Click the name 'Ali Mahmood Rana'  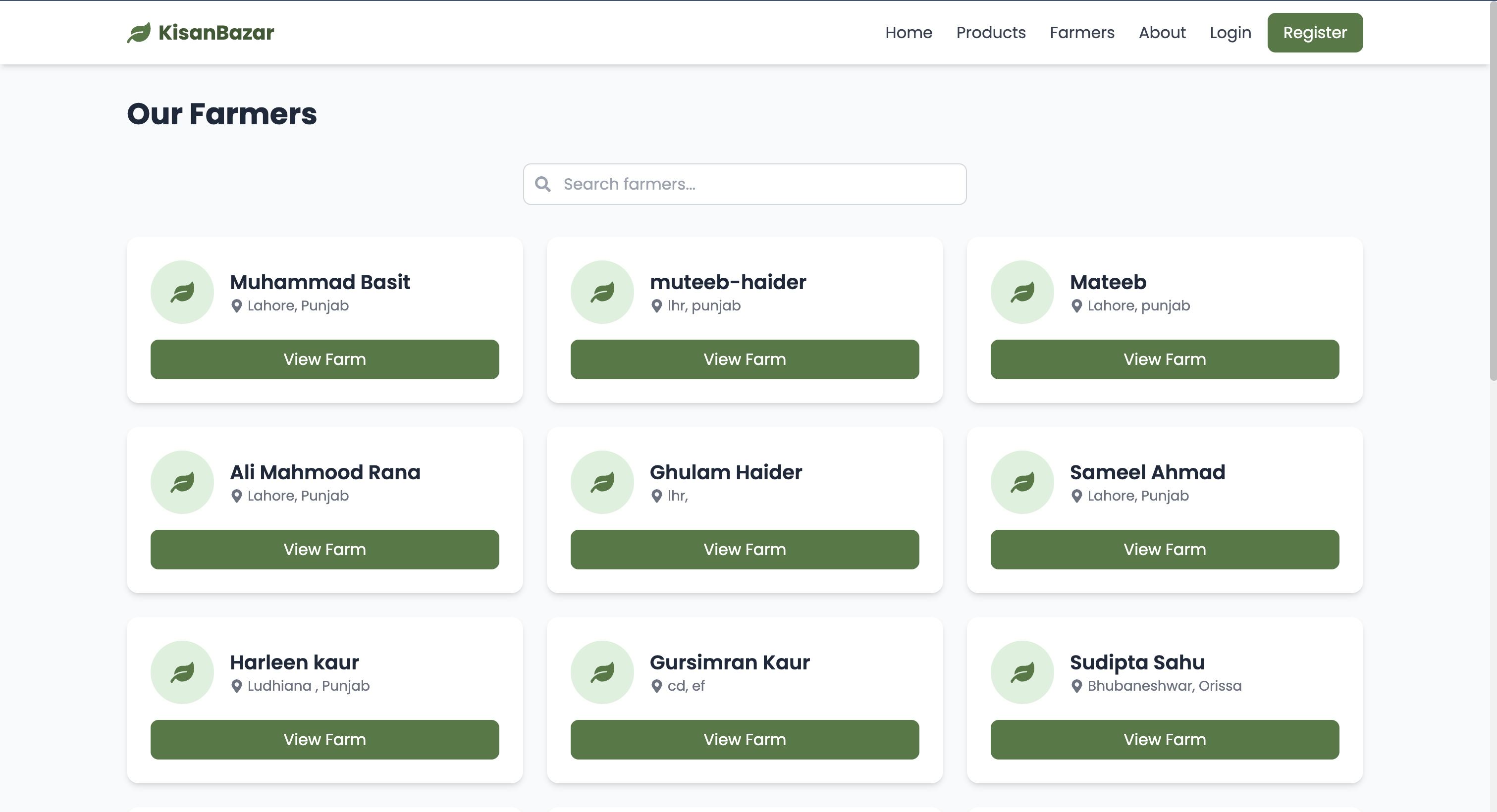click(325, 472)
